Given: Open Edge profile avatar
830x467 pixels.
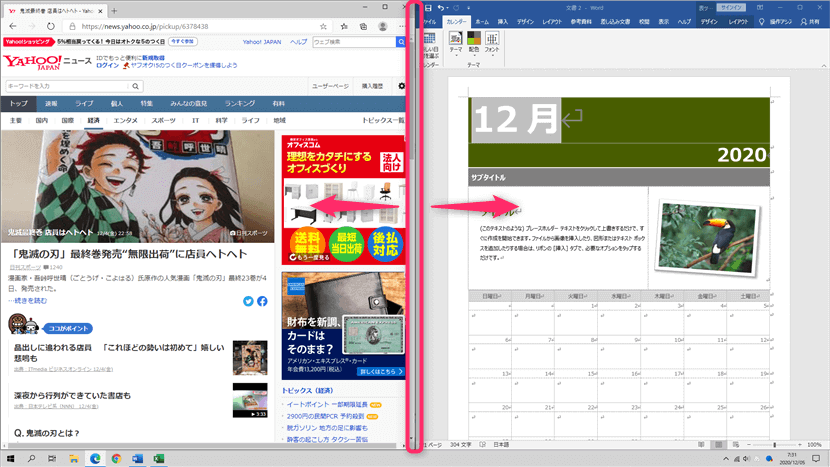Looking at the screenshot, I should (383, 26).
